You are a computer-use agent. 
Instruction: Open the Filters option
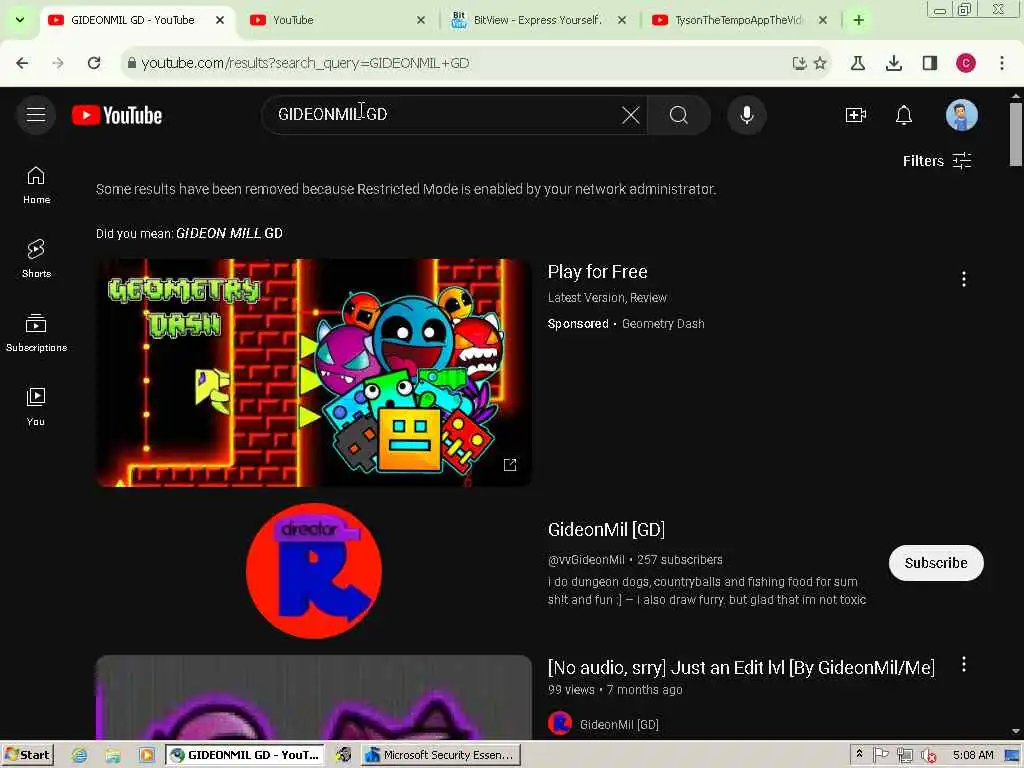coord(937,161)
